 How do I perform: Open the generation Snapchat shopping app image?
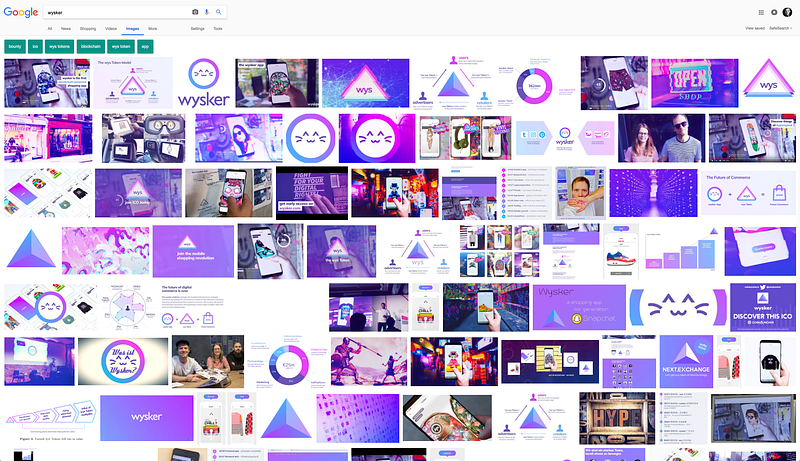579,308
